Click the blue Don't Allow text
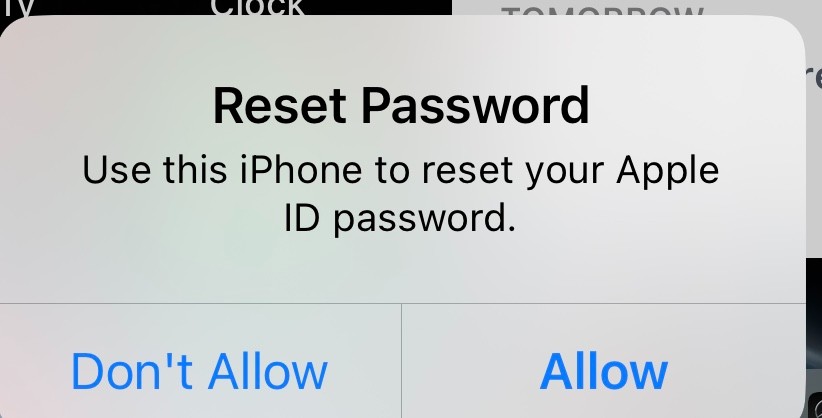Screen dimensions: 822x418 [199, 371]
